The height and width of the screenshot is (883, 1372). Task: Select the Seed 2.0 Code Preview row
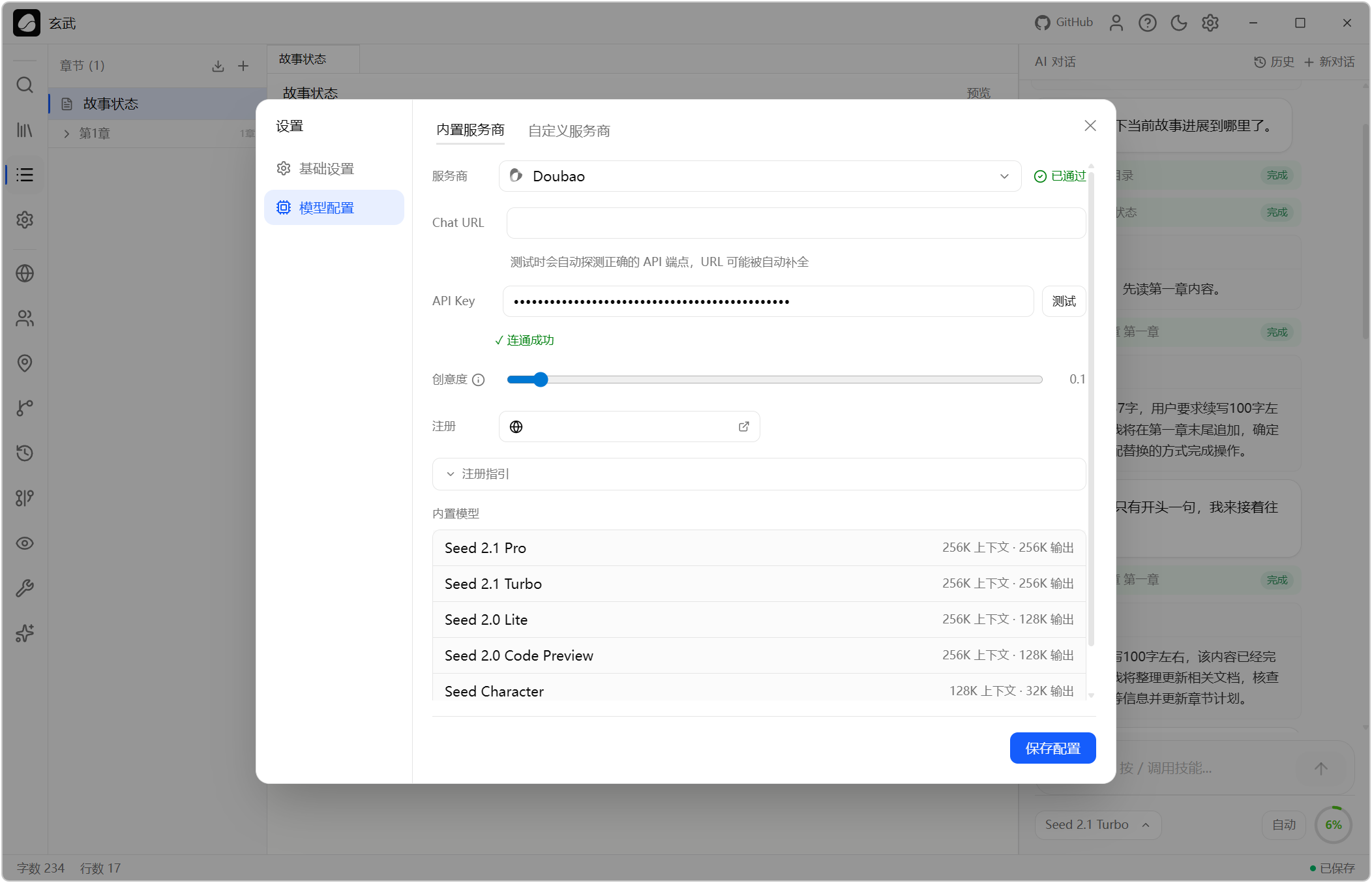[759, 655]
